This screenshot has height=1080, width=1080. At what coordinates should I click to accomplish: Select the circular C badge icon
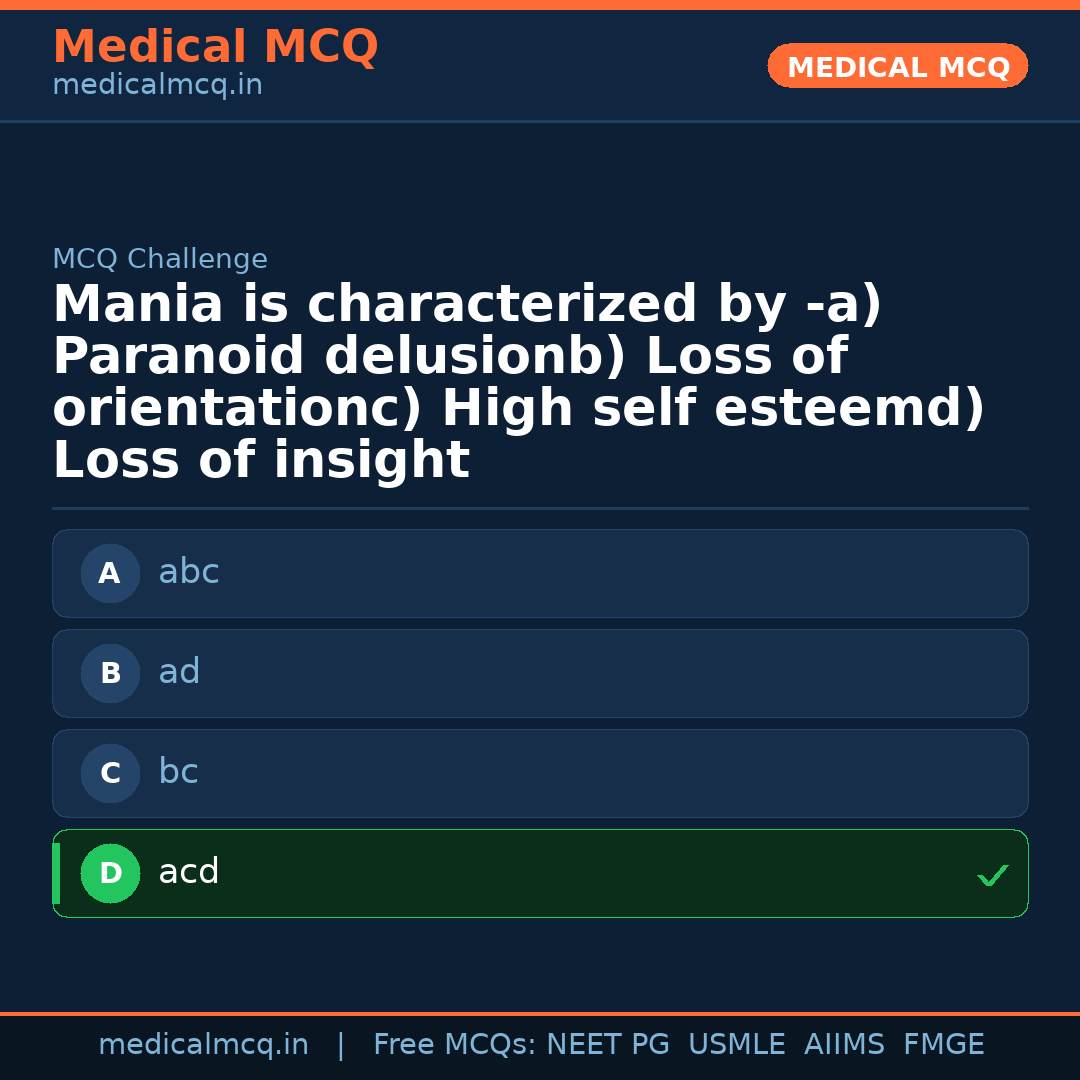(110, 773)
